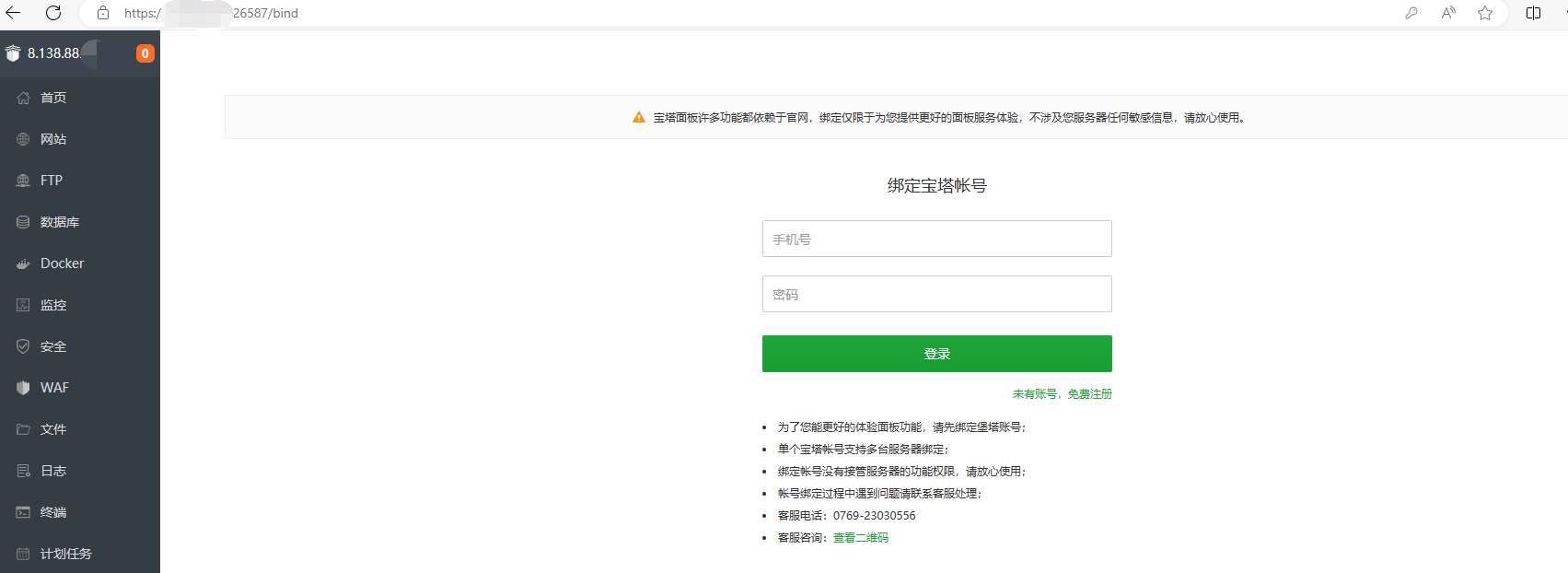Open Docker menu item
The width and height of the screenshot is (1568, 573).
[x=80, y=263]
